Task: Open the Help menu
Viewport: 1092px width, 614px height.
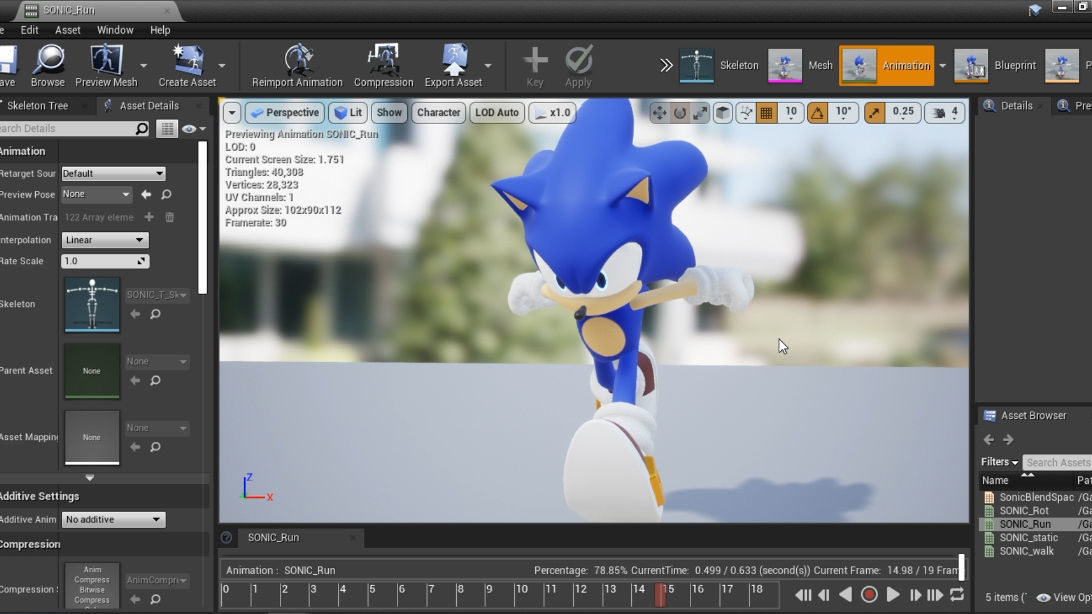Action: pos(160,30)
